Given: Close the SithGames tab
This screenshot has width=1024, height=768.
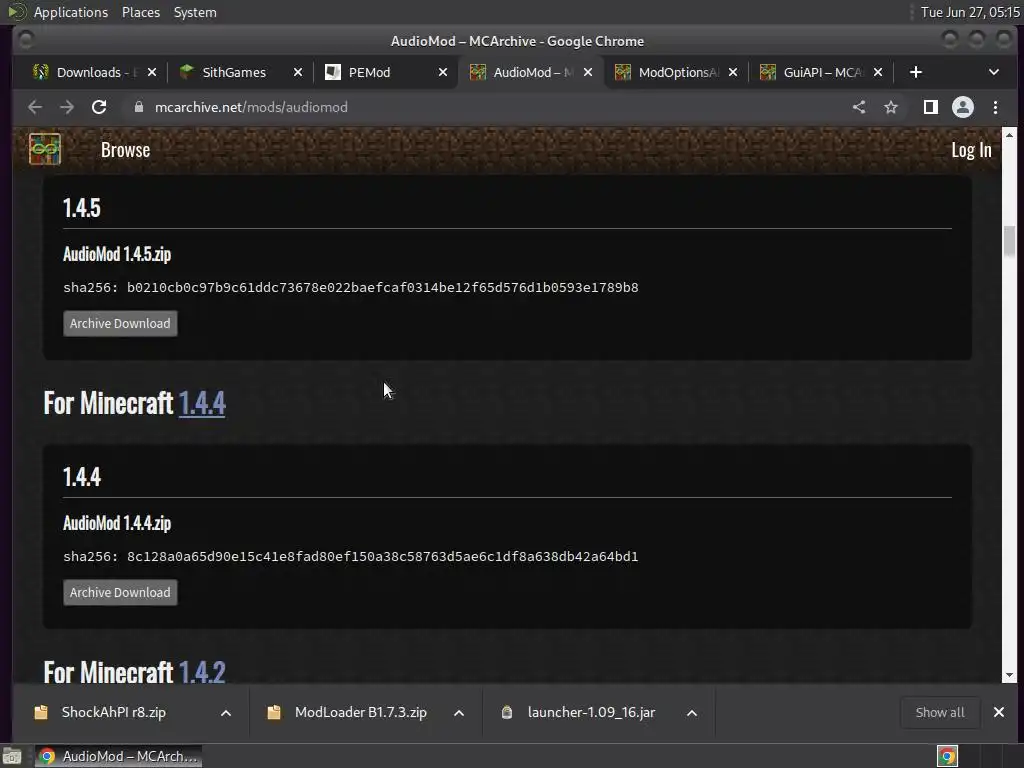Looking at the screenshot, I should [298, 72].
